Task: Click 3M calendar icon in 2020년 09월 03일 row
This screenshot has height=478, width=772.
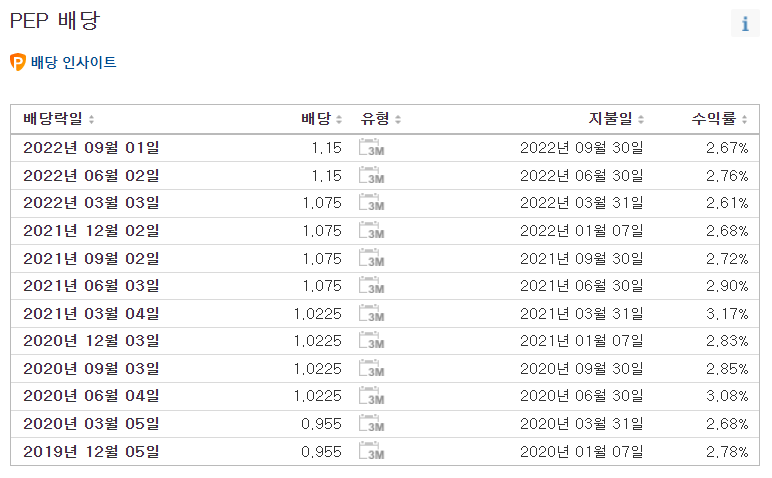Action: click(372, 369)
